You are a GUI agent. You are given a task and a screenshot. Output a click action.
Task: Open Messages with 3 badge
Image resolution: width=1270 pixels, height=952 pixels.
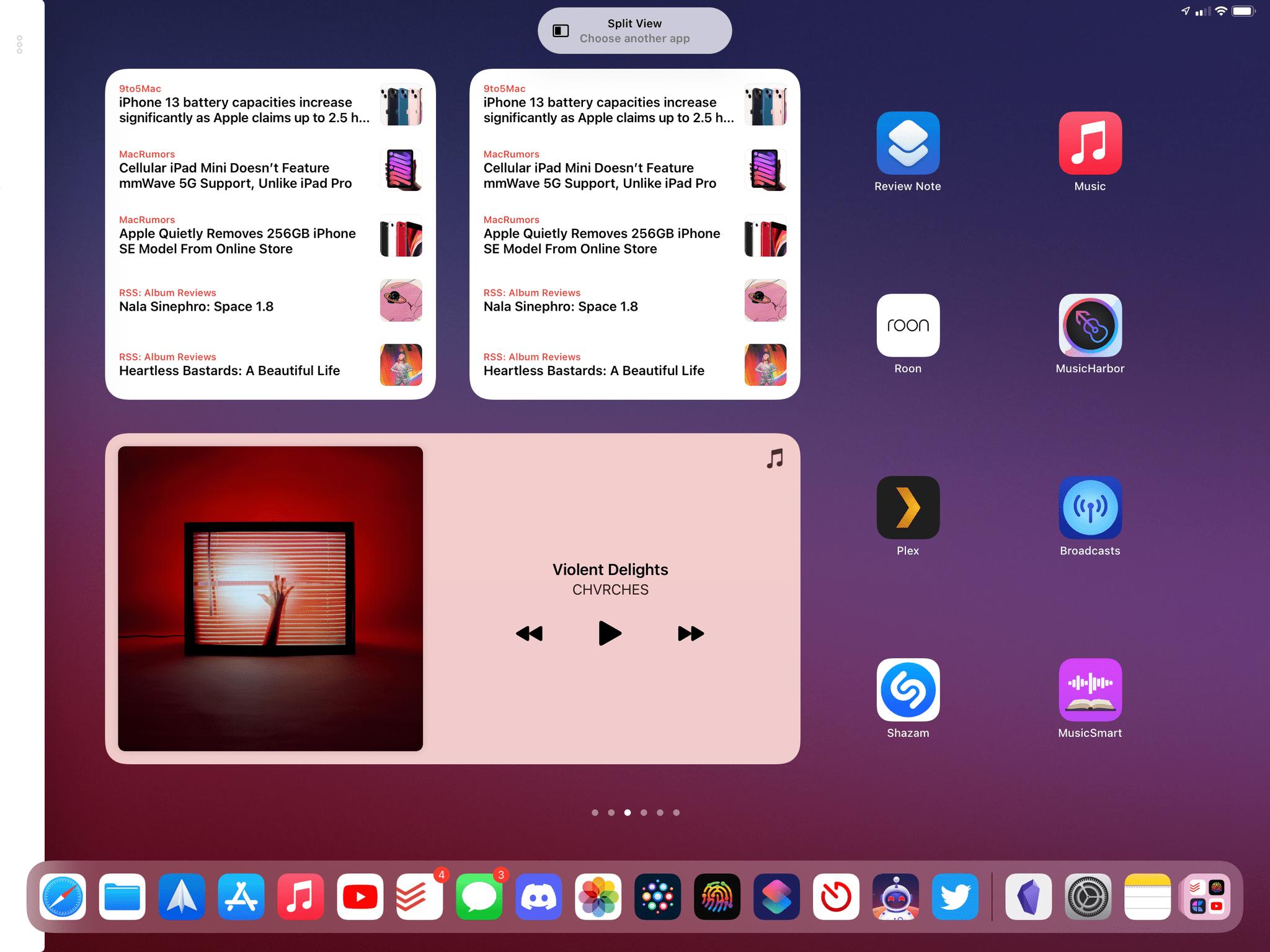point(479,897)
